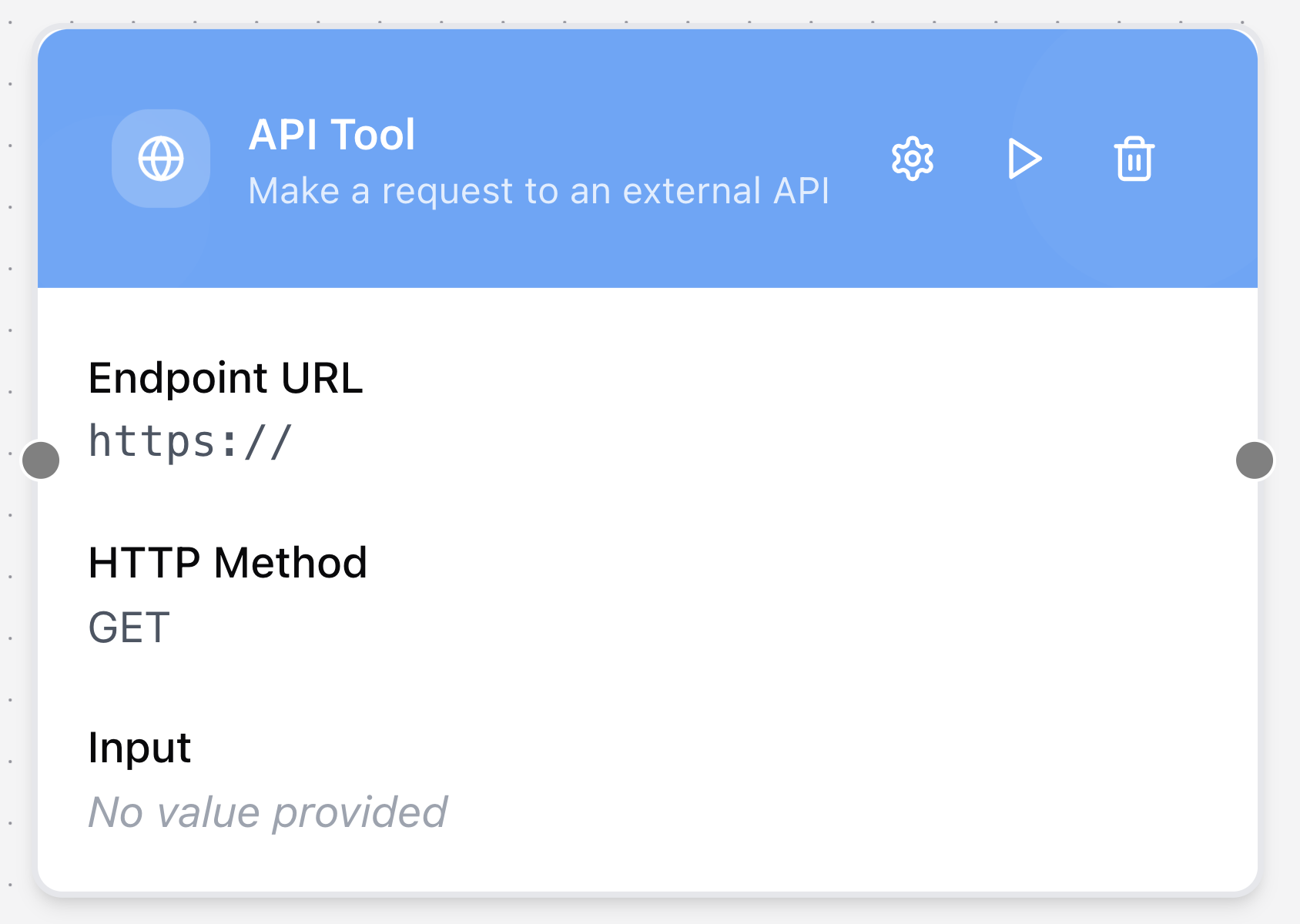Edit the https:// endpoint value
The width and height of the screenshot is (1300, 924).
190,442
